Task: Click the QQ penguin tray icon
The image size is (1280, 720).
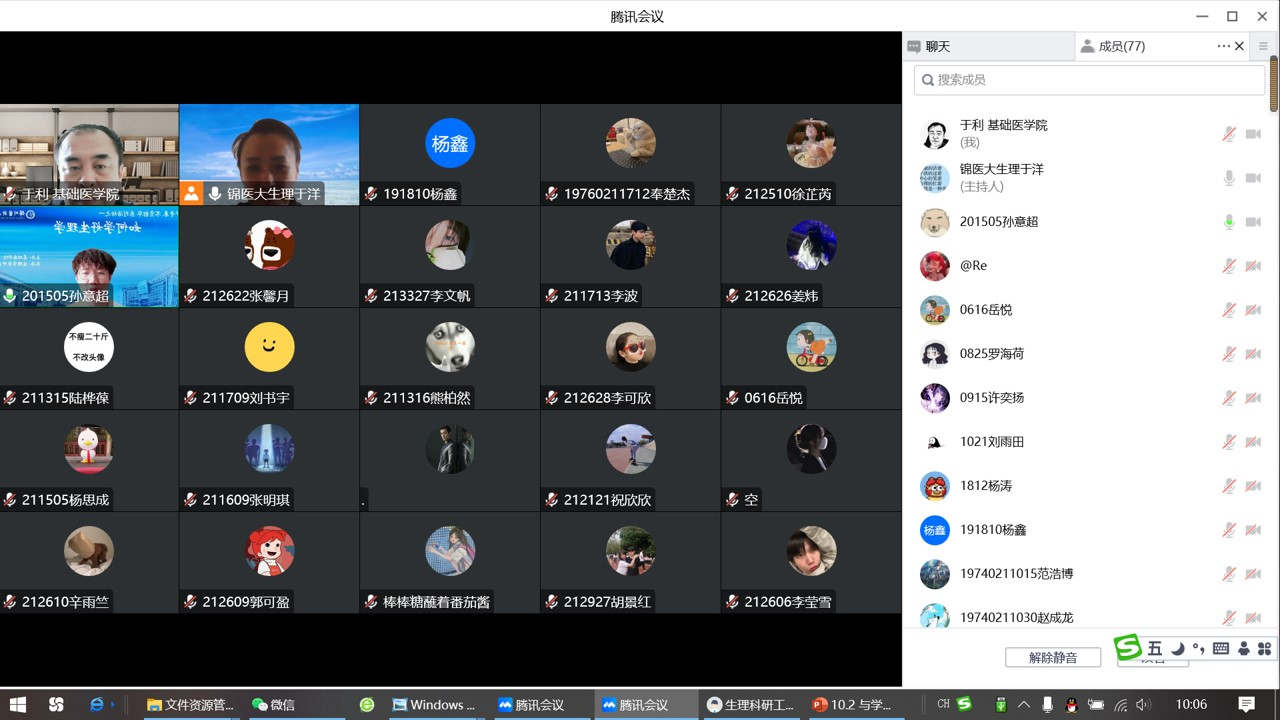Action: [x=1071, y=705]
